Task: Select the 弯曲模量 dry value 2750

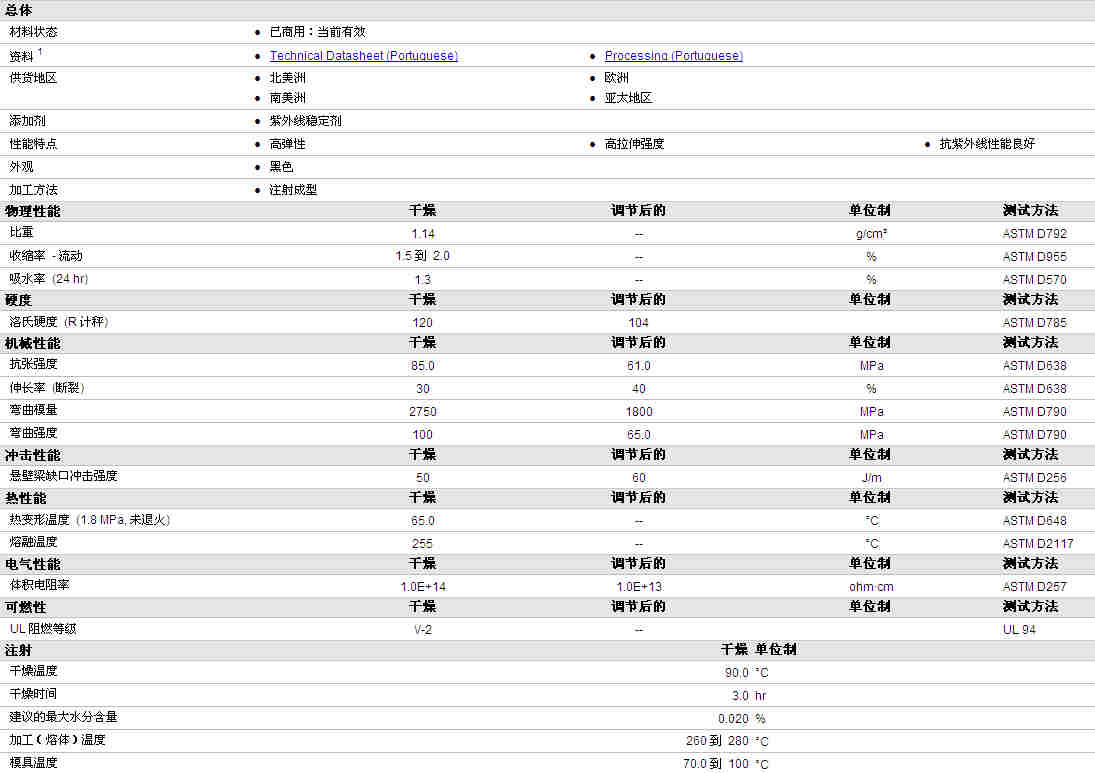Action: [422, 412]
